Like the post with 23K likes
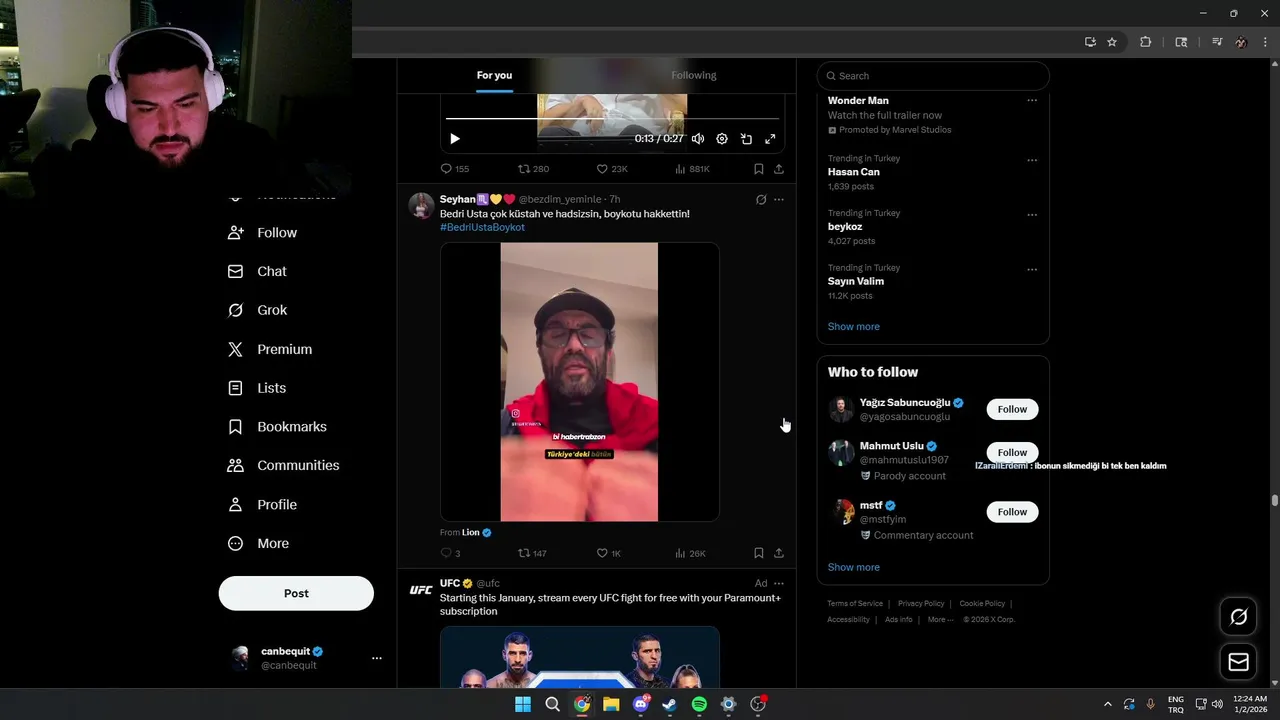Image resolution: width=1280 pixels, height=720 pixels. tap(612, 169)
